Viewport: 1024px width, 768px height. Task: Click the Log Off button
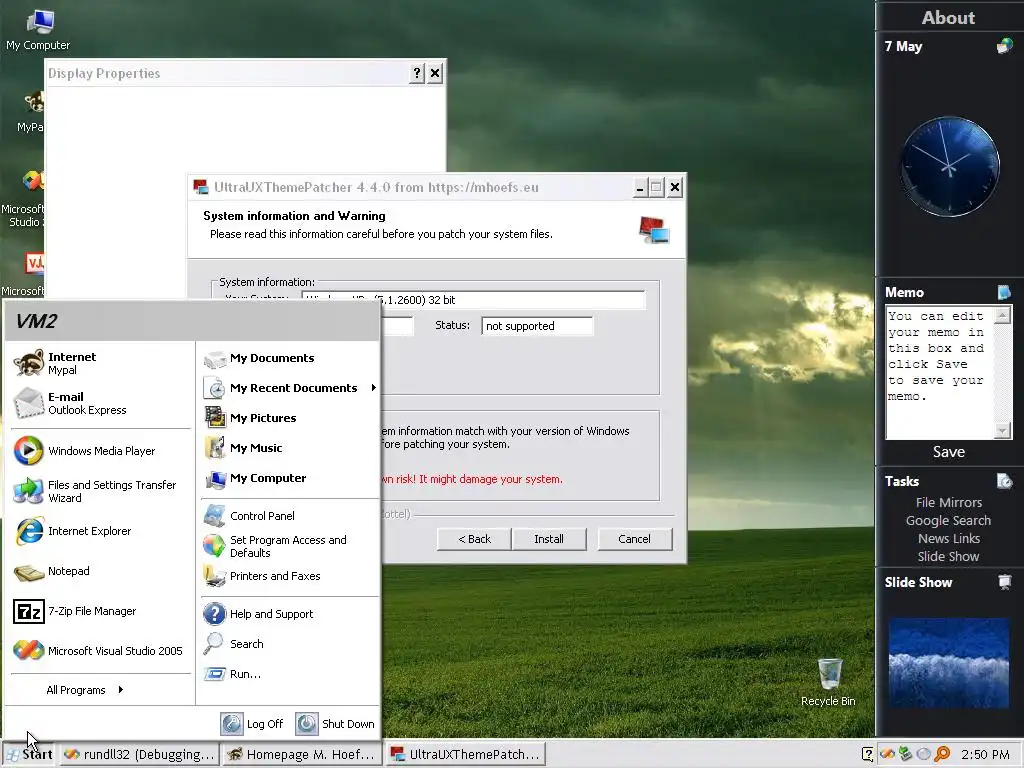pyautogui.click(x=252, y=724)
